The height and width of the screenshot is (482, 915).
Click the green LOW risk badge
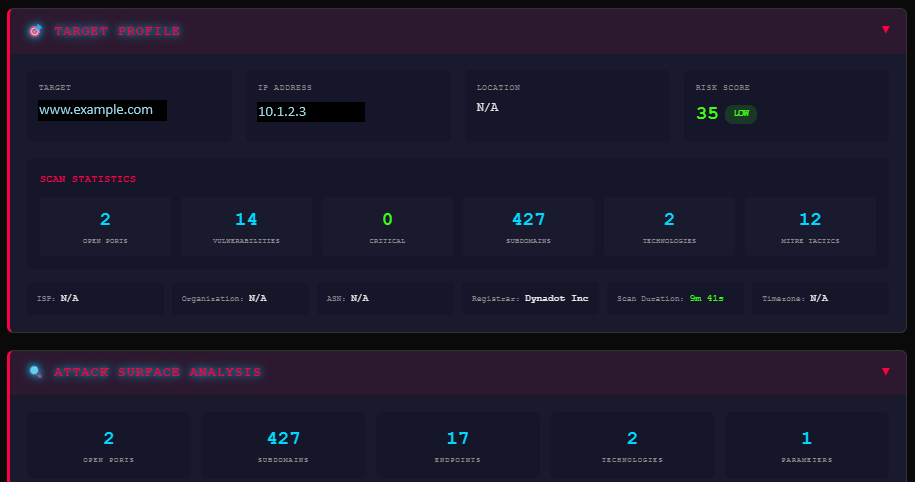pos(741,114)
